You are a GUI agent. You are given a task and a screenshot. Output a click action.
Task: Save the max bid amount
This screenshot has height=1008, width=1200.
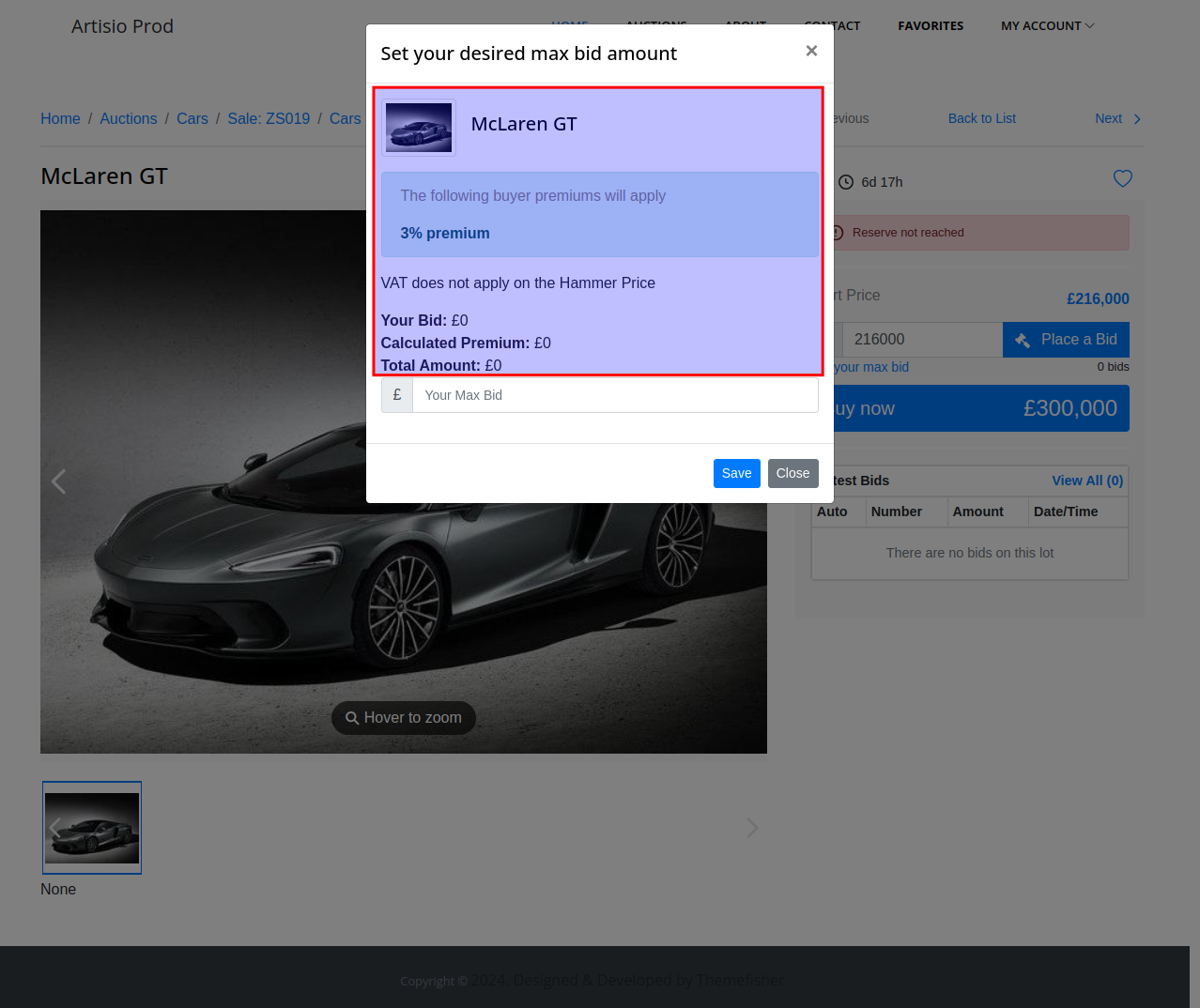click(736, 473)
